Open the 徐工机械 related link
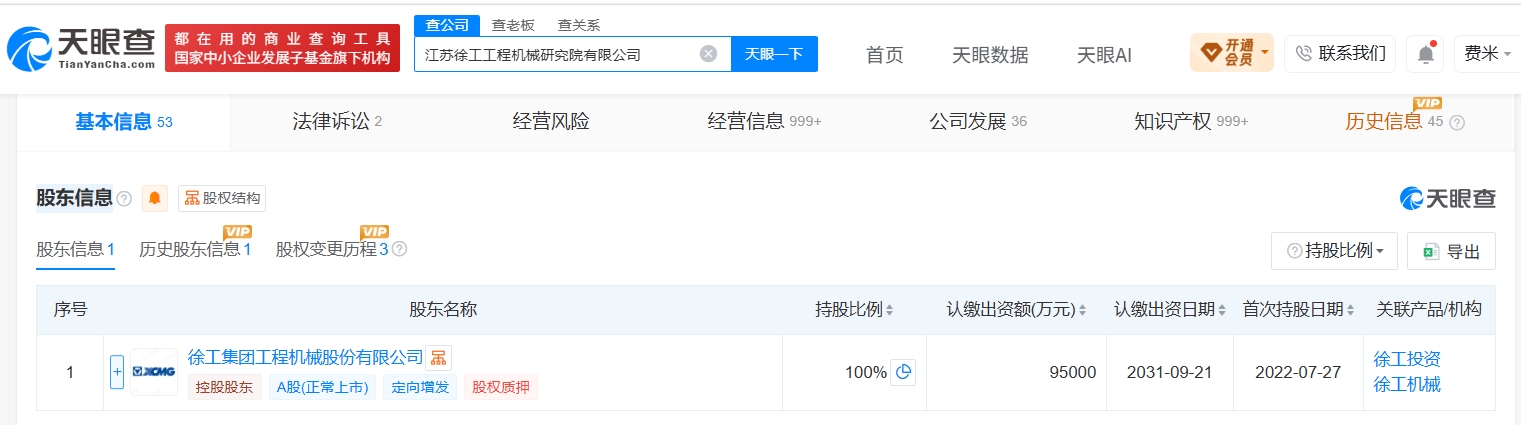Screen dimensions: 1521x425 [x=1407, y=384]
